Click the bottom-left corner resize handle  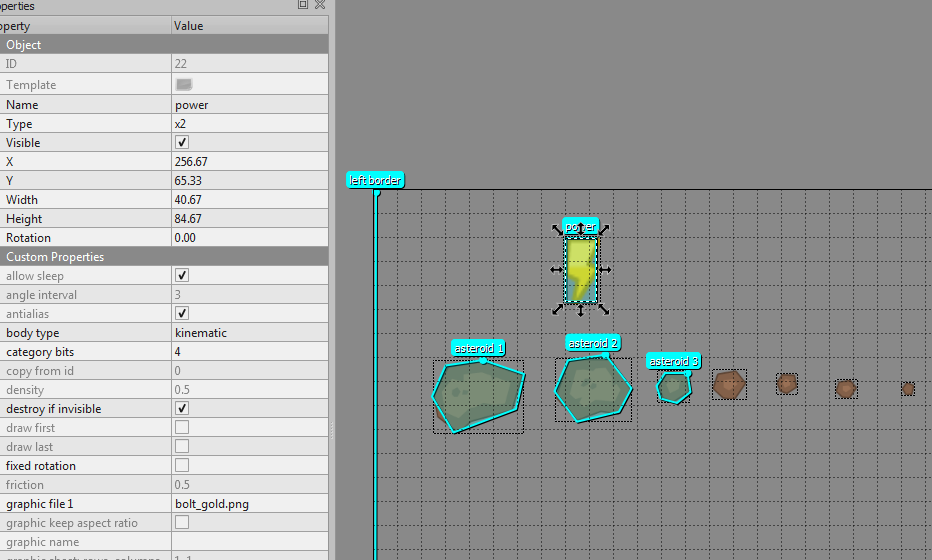558,309
